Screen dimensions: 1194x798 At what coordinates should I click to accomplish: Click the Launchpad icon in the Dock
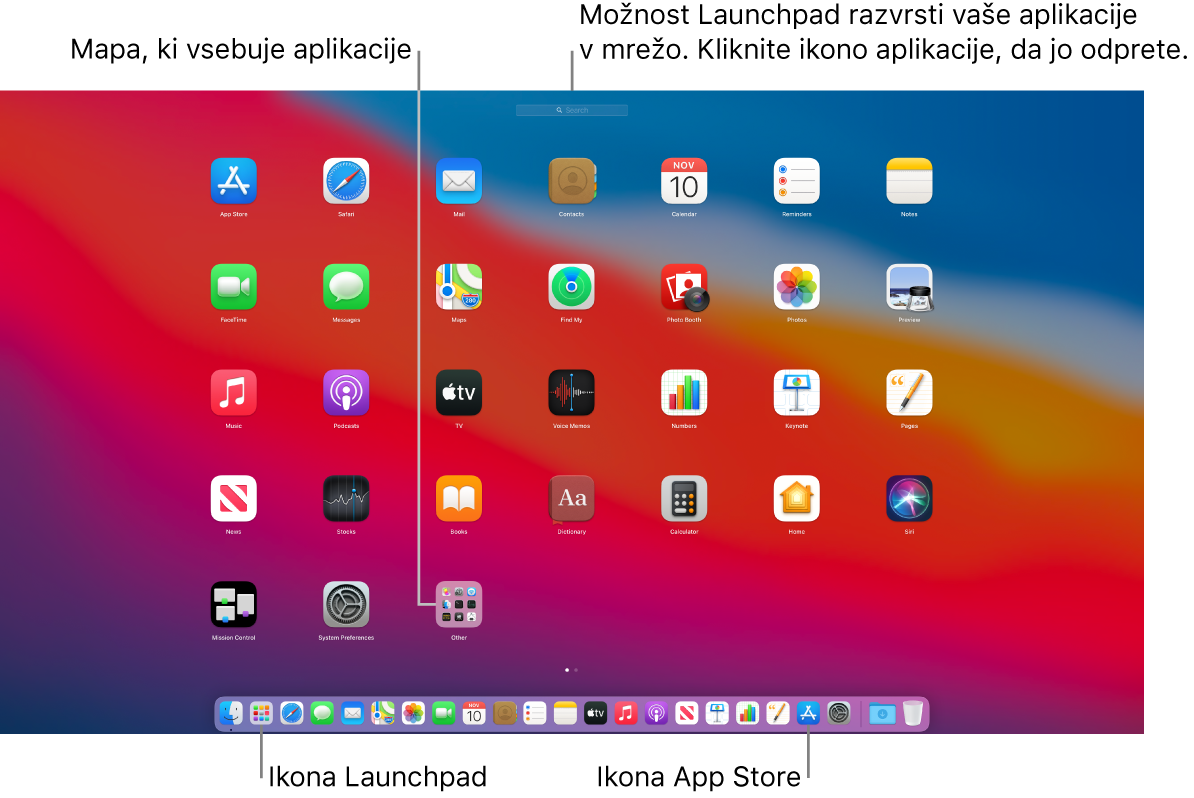pyautogui.click(x=261, y=713)
